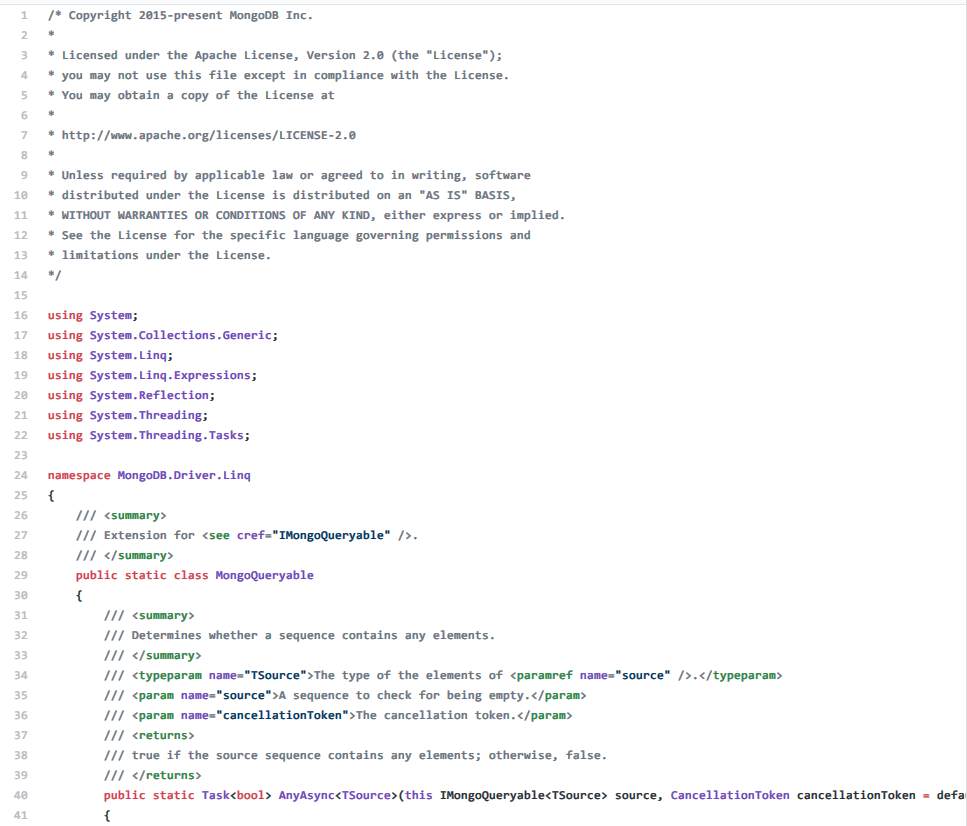Click the 'MongoQueryable' class name
This screenshot has height=826, width=967.
265,575
